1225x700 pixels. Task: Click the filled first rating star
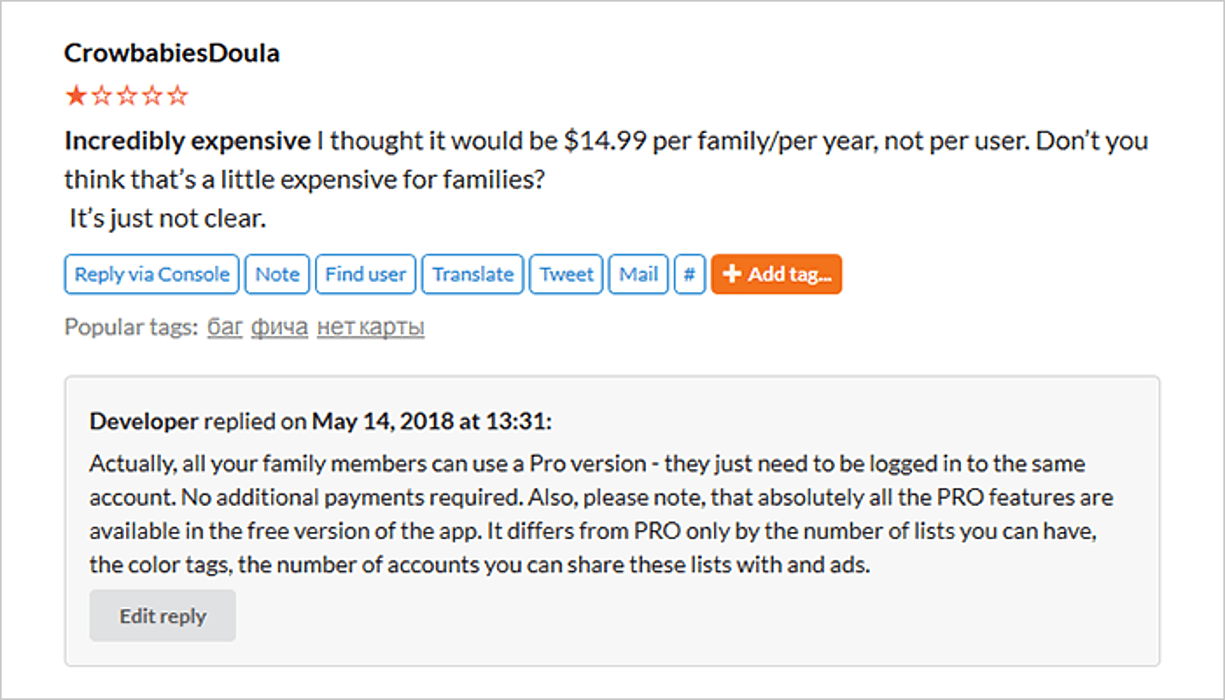(x=75, y=97)
